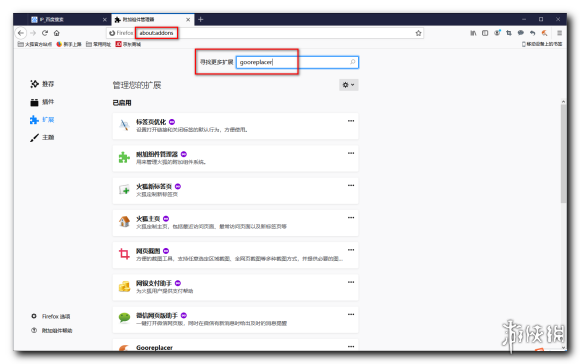Click the green puzzle 附加组件管理器 icon
Viewport: 580px width, 364px height.
(124, 158)
